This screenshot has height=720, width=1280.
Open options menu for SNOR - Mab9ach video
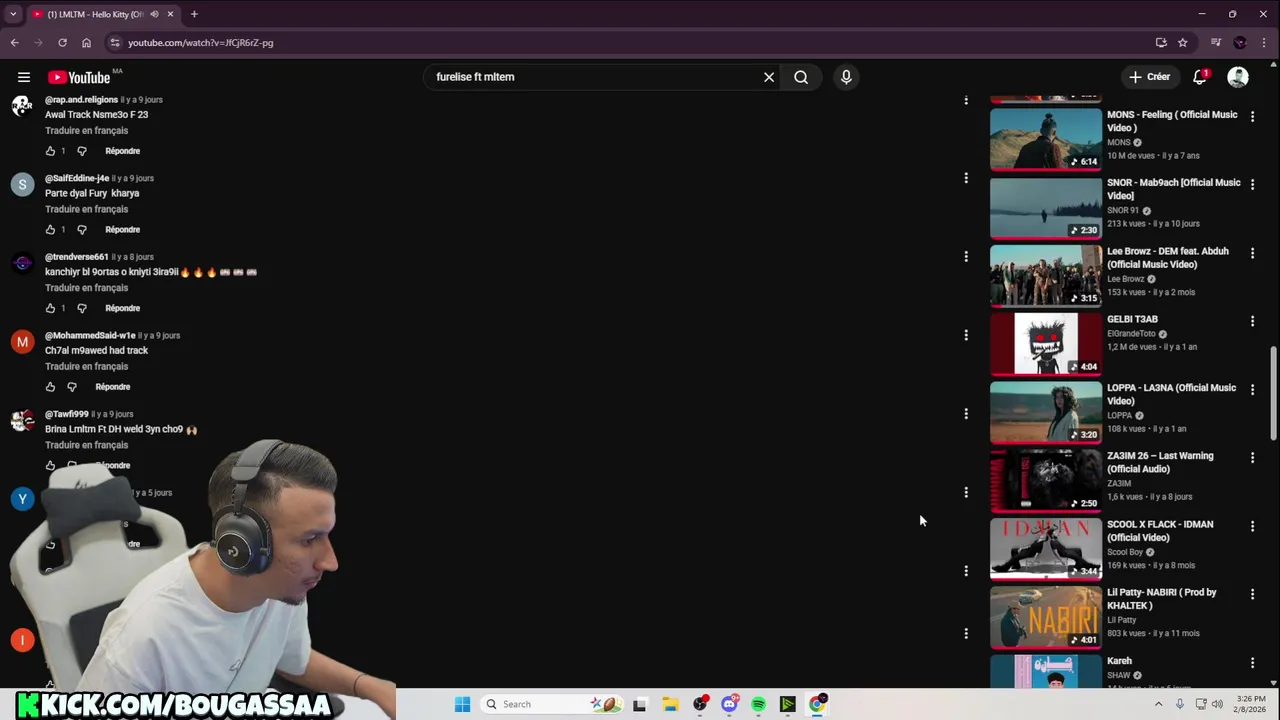(1252, 185)
